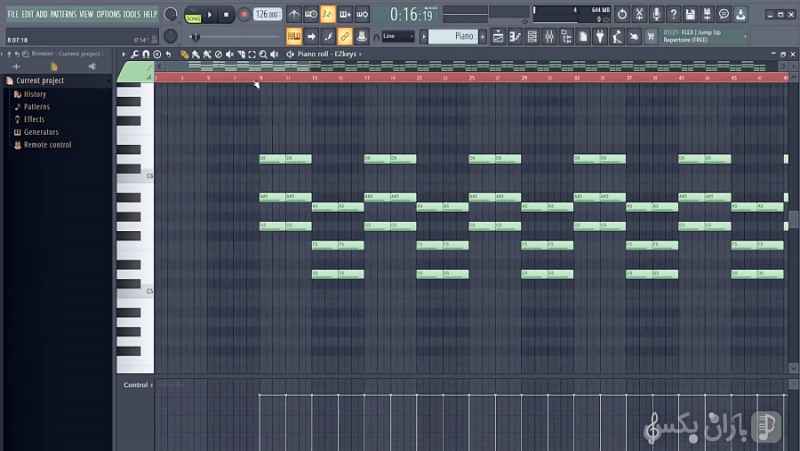Open the Channel rack window button

click(532, 36)
